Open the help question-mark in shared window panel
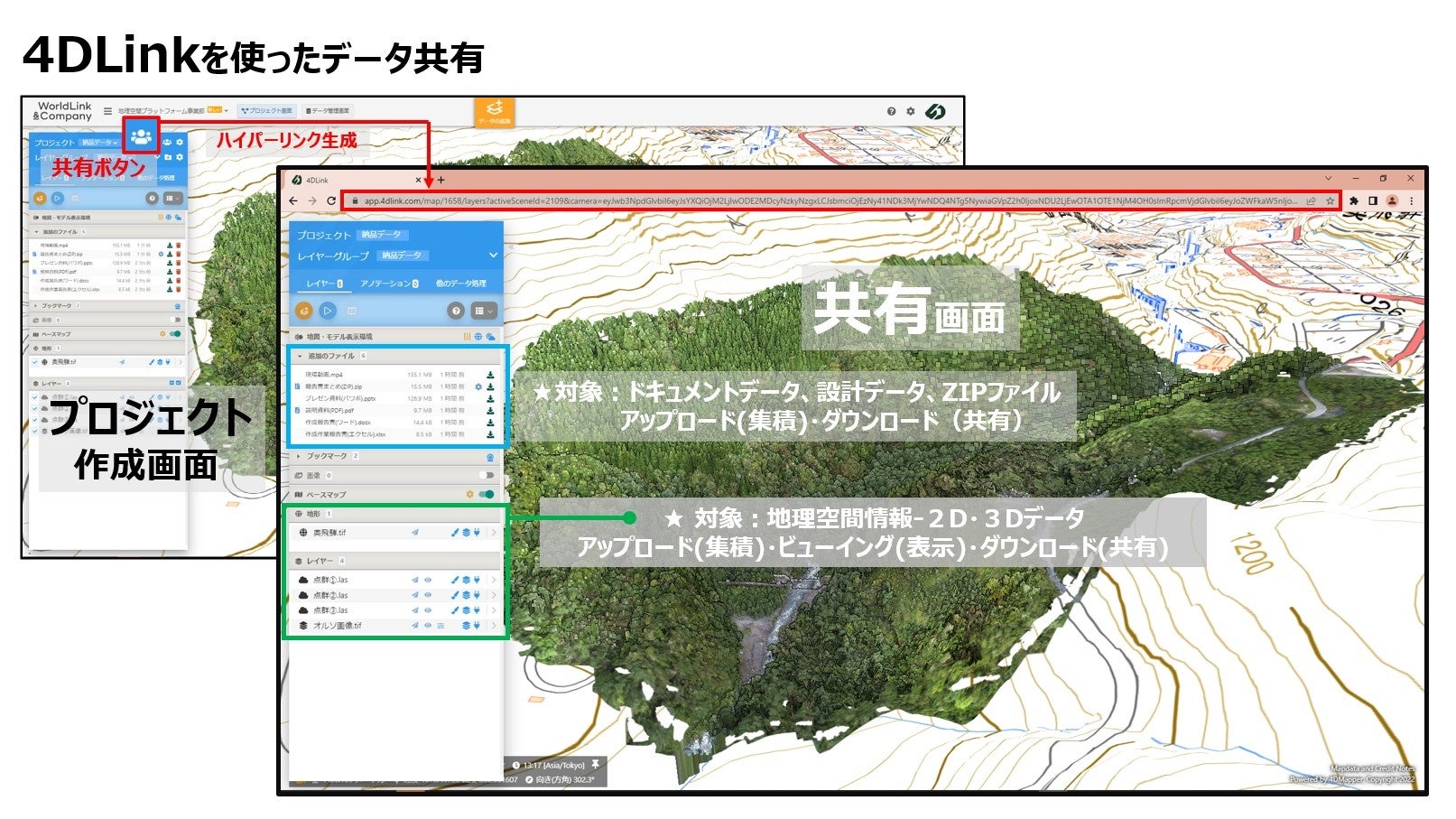 456,311
